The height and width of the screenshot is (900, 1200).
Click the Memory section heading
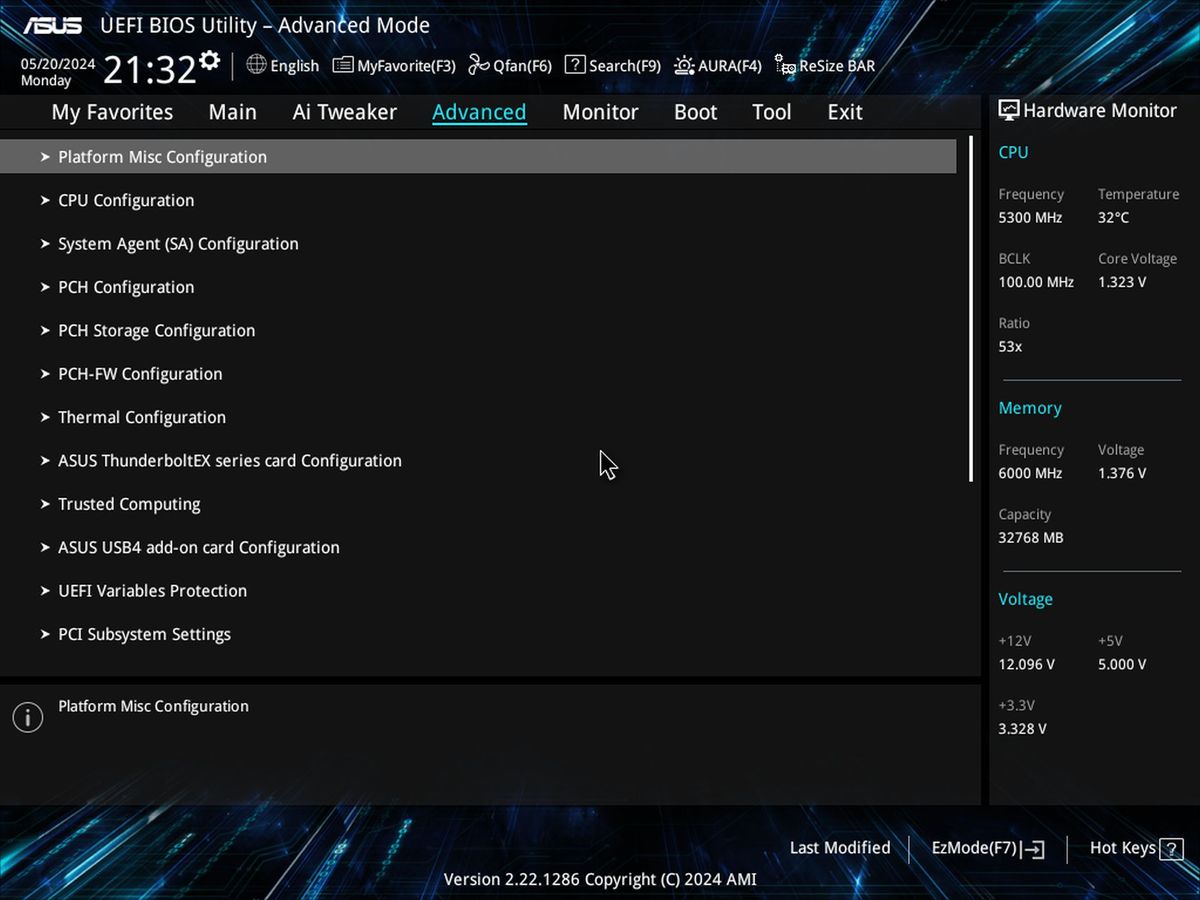pos(1030,408)
